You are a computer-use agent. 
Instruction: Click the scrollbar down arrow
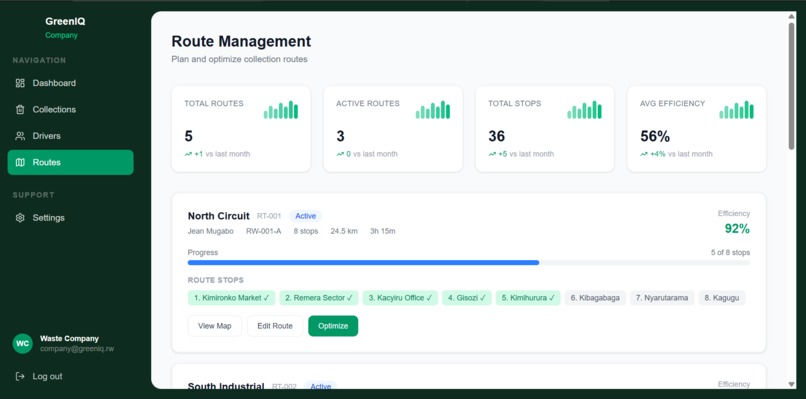pyautogui.click(x=792, y=384)
